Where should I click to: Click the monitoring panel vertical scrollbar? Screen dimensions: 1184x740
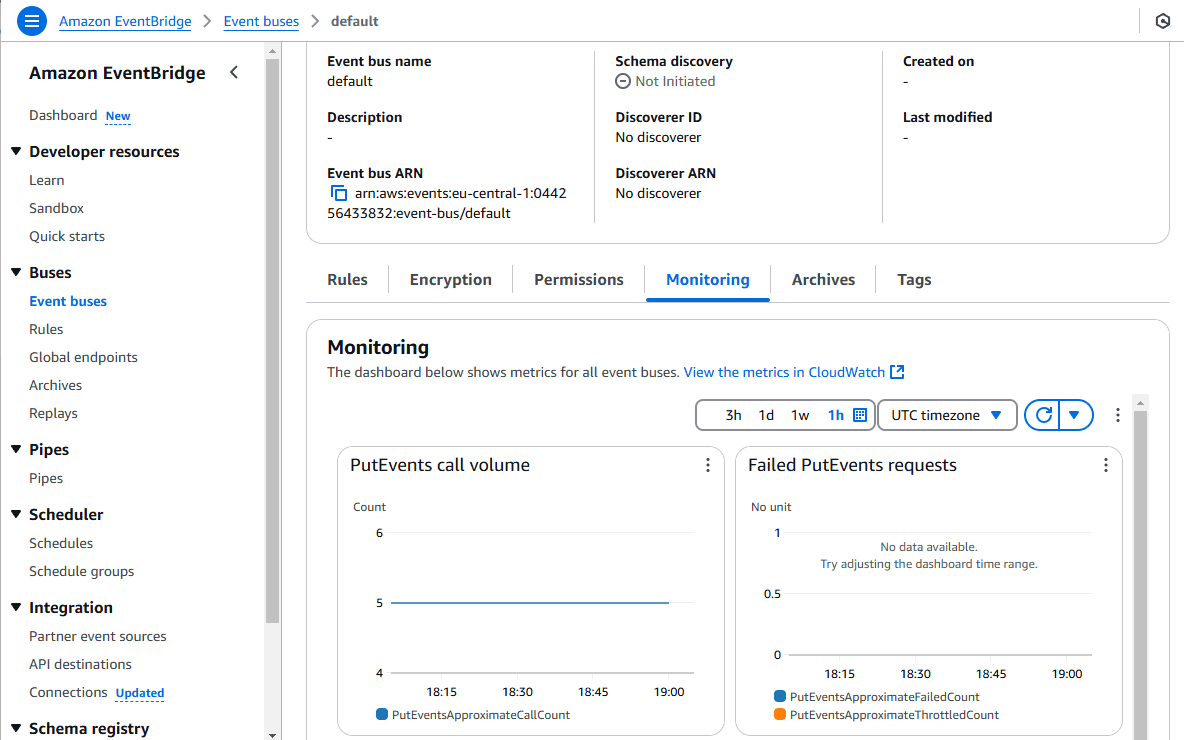coord(1140,574)
